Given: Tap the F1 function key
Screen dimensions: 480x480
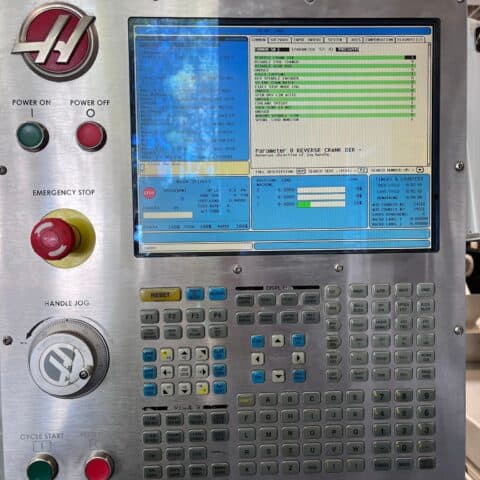Looking at the screenshot, I should coord(149,316).
